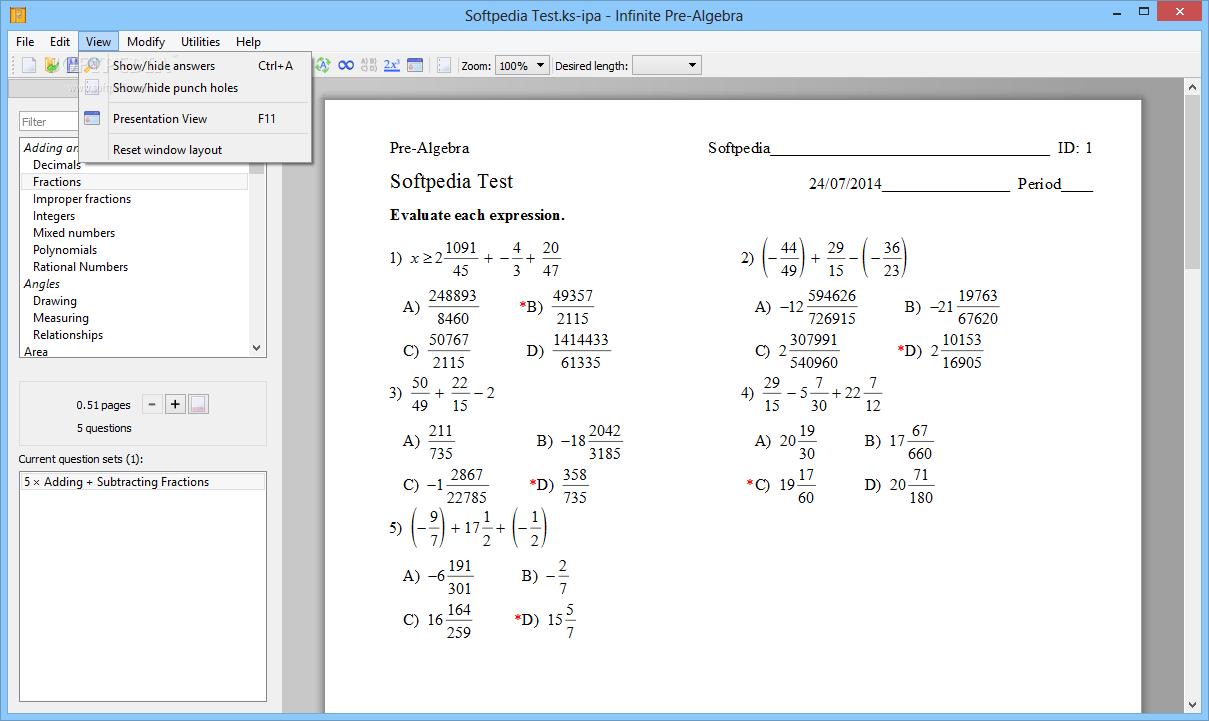Click the topic list scroll down arrow
Screen dimensions: 1209x721
coord(257,348)
